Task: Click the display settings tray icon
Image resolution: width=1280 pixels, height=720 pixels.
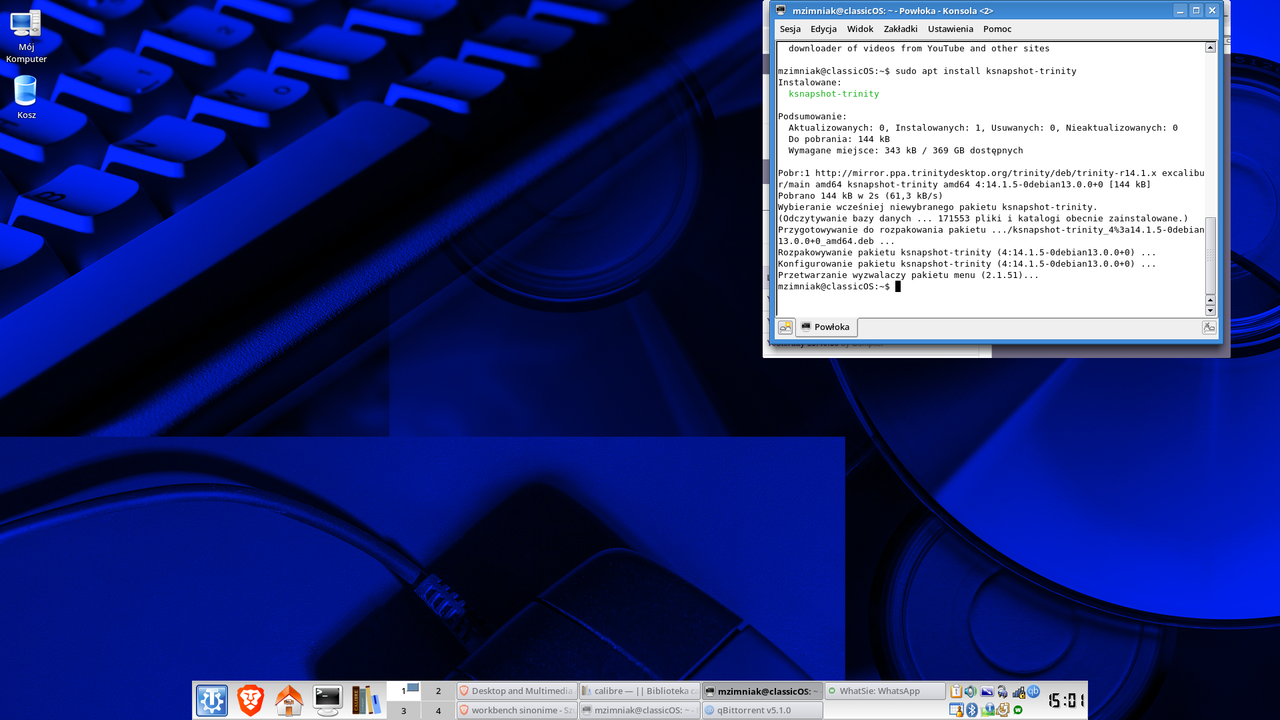Action: (986, 691)
